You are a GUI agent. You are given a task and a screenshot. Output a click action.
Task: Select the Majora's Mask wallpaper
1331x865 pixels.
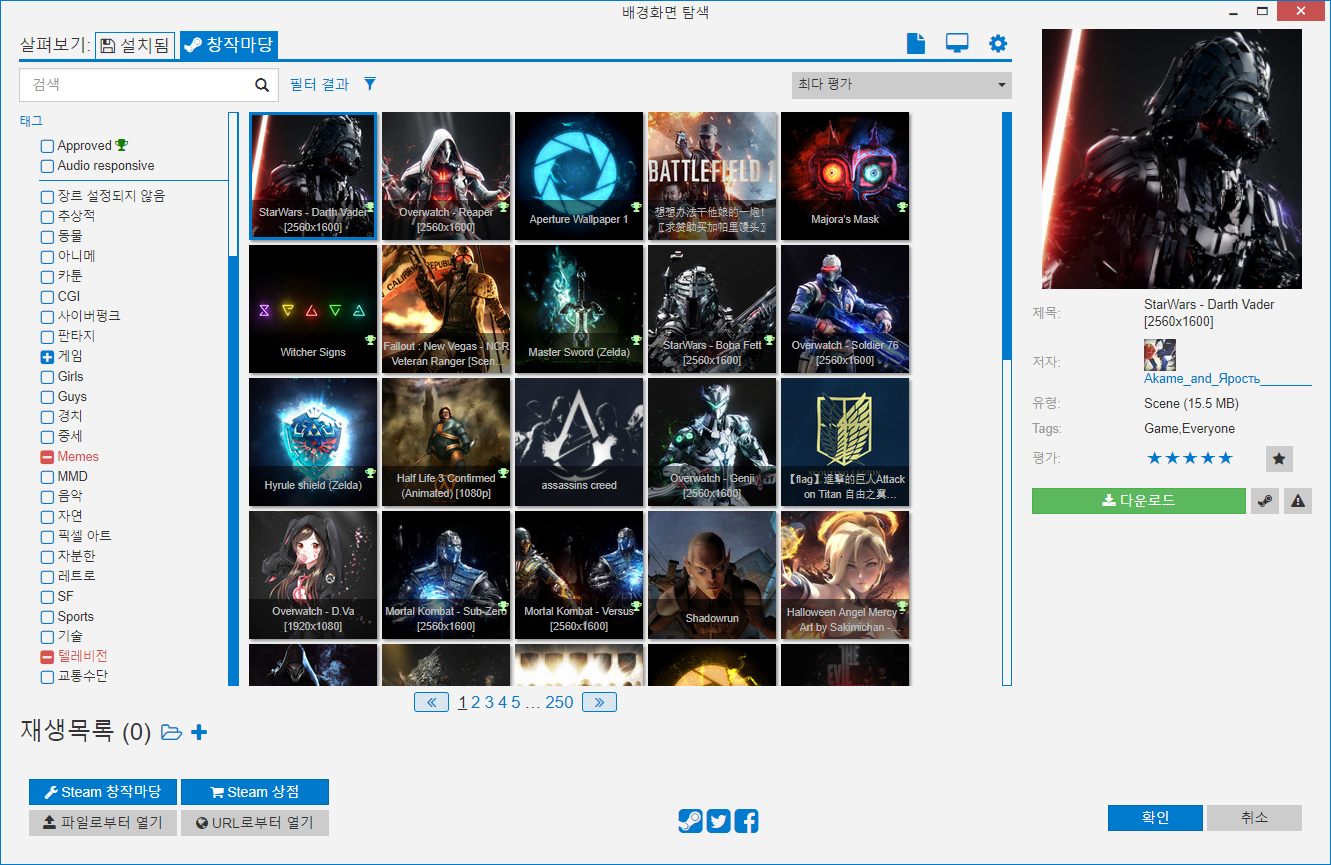845,176
